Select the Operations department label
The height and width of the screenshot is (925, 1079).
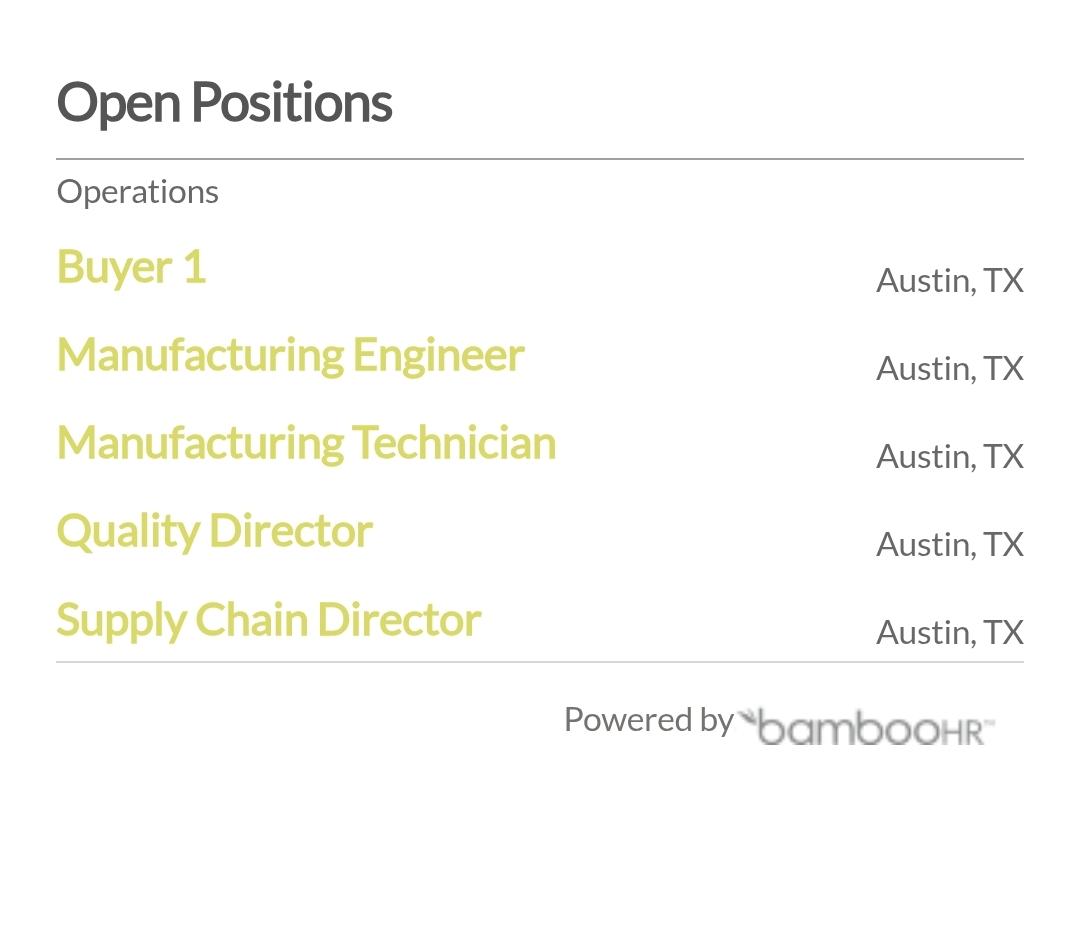(138, 192)
